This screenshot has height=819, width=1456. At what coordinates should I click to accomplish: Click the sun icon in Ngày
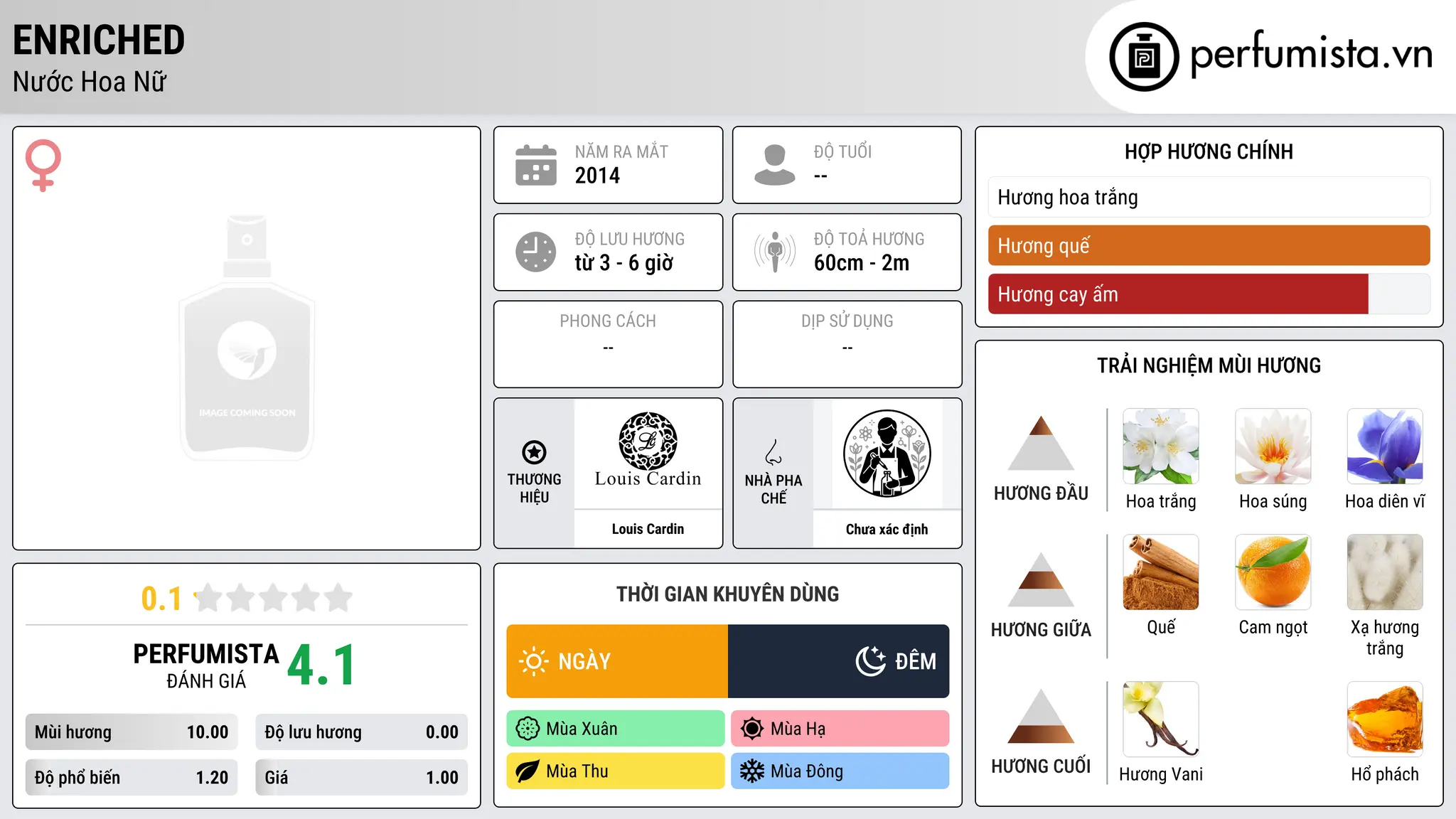click(534, 661)
